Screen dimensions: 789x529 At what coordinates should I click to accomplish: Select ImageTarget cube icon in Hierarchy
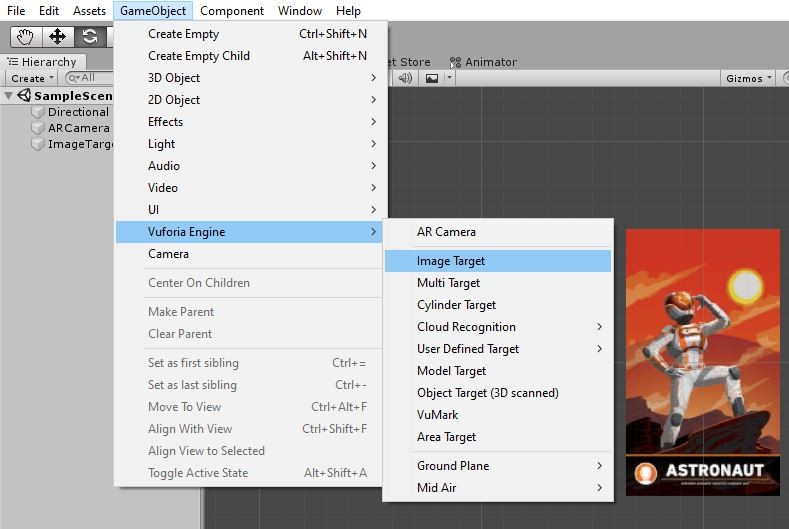click(38, 144)
